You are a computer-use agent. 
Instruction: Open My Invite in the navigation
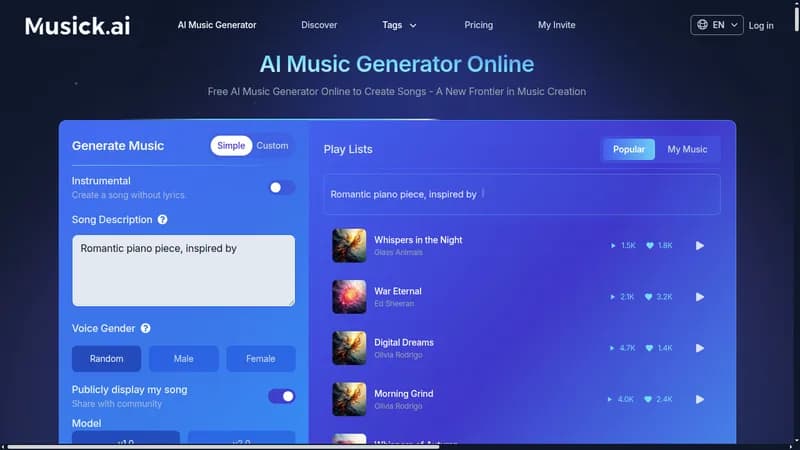click(x=556, y=25)
